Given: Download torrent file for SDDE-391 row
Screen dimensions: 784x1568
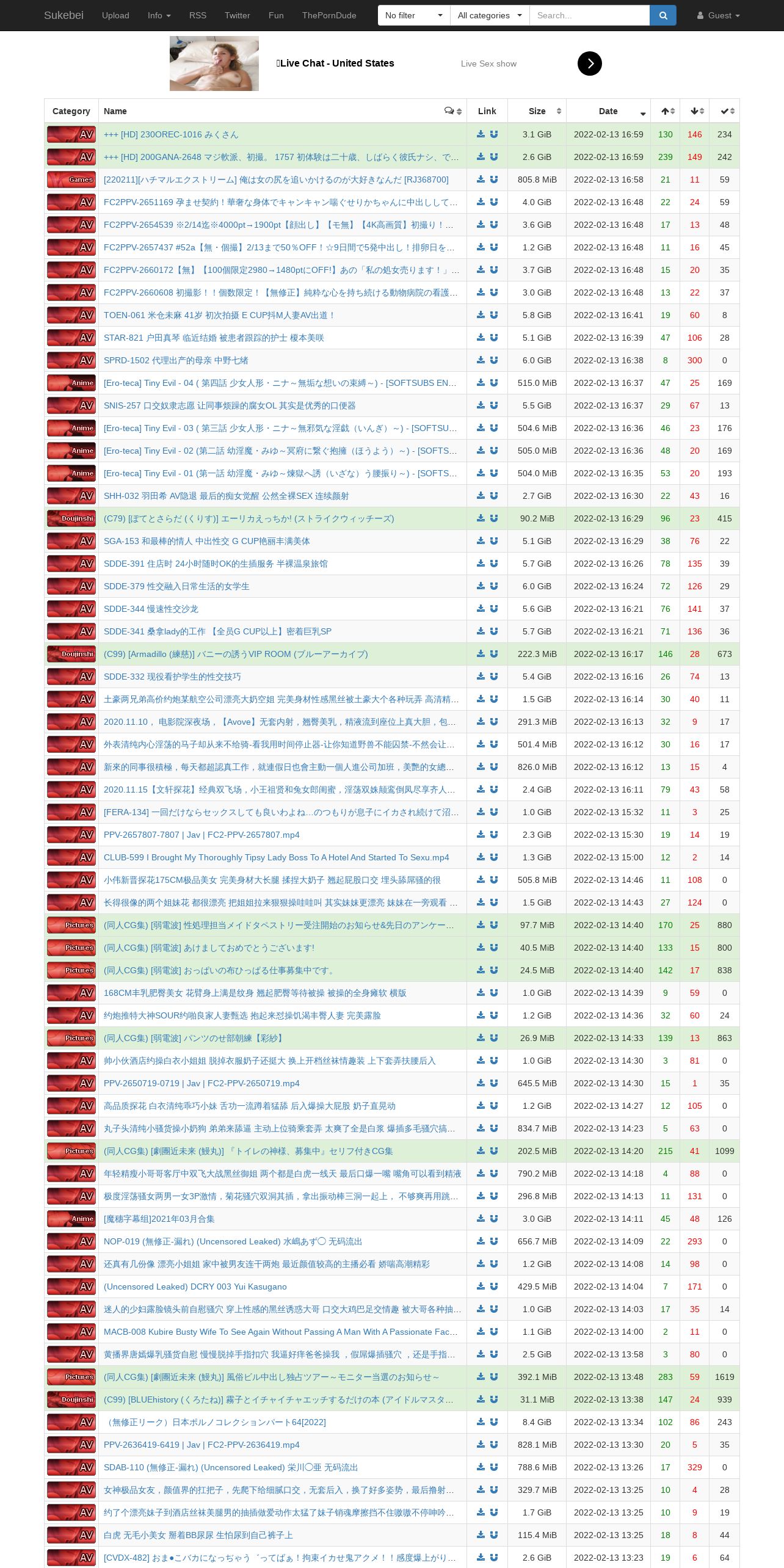Looking at the screenshot, I should point(481,564).
